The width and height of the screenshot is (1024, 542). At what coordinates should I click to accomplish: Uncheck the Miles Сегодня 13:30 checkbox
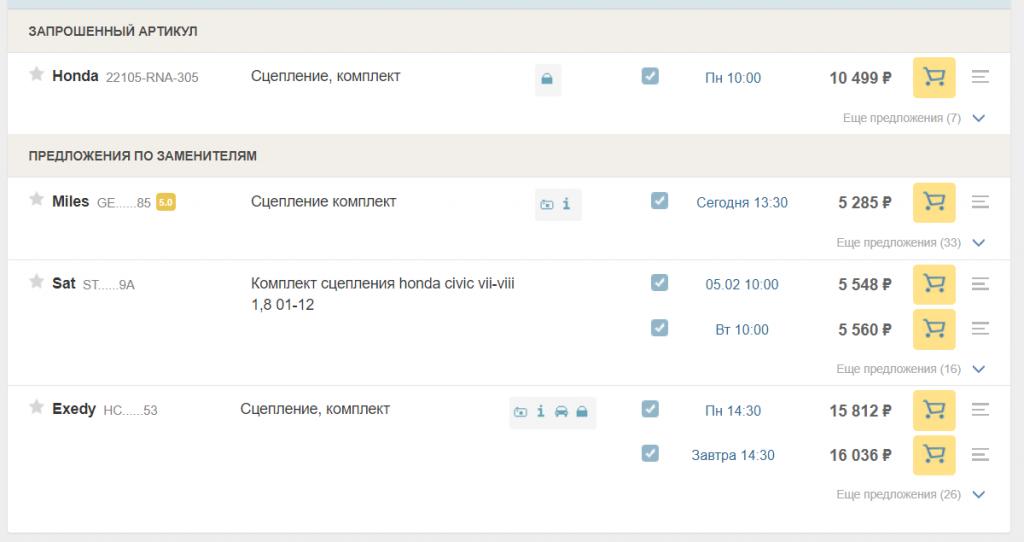click(x=660, y=200)
